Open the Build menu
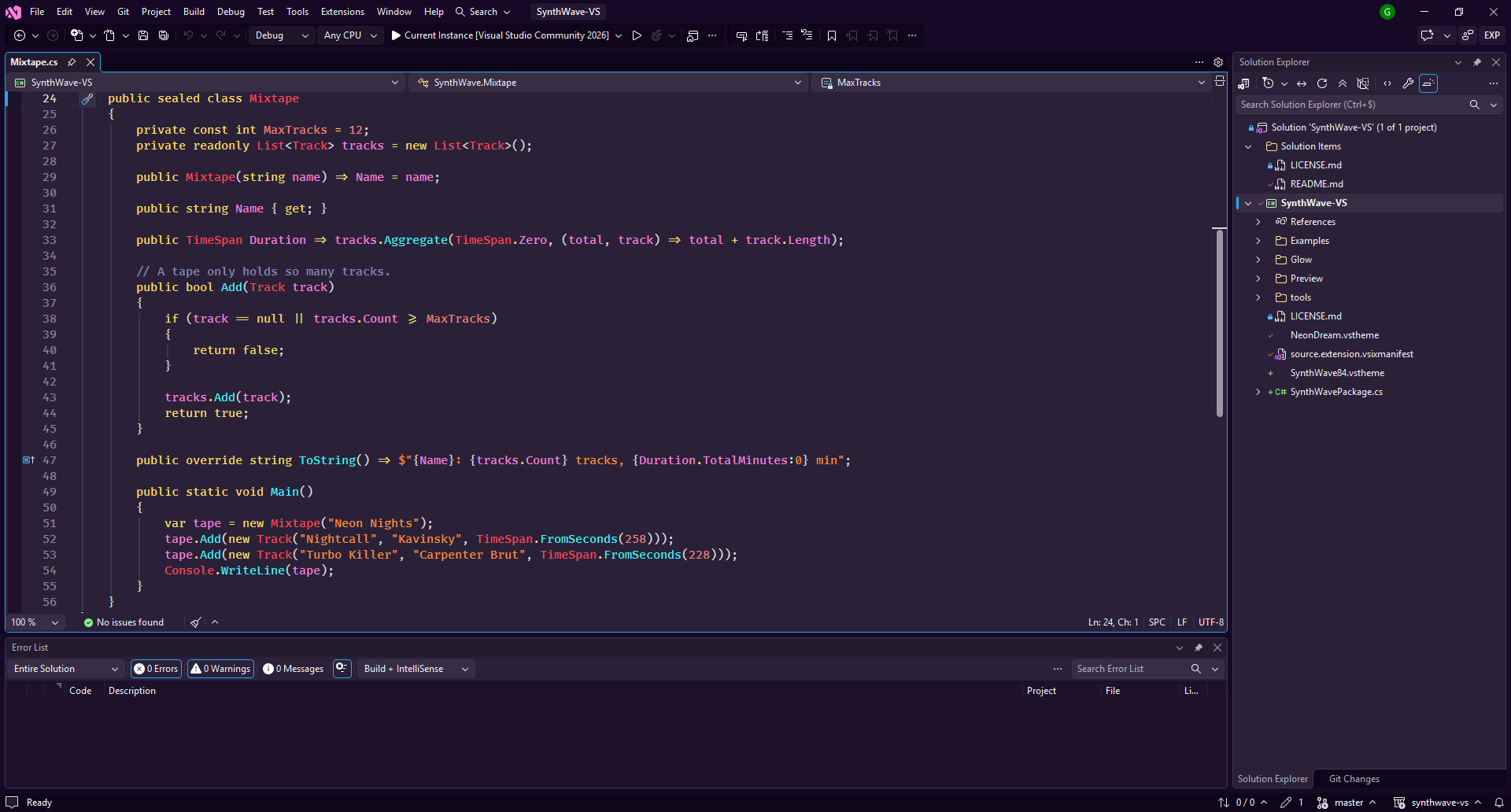 [x=194, y=12]
